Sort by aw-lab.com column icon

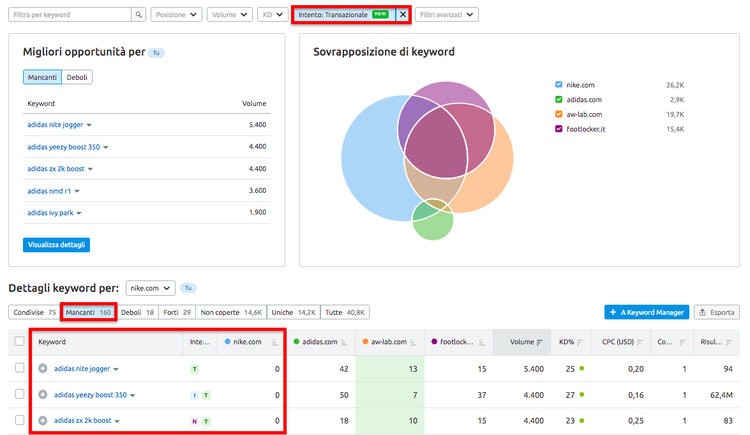tap(413, 342)
